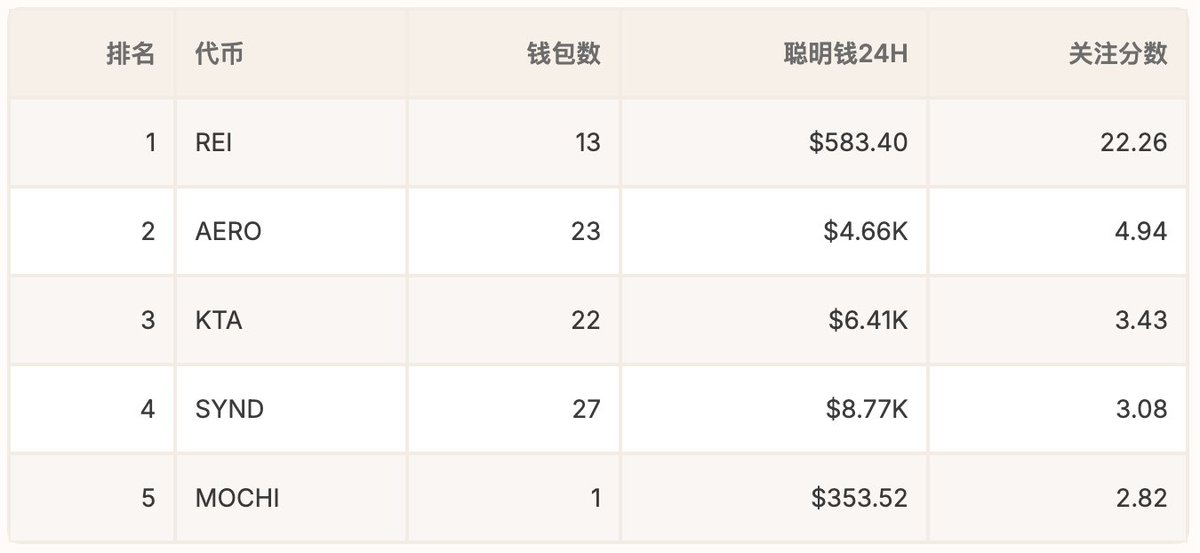Select the REI token name
This screenshot has height=553, width=1200.
coord(214,143)
